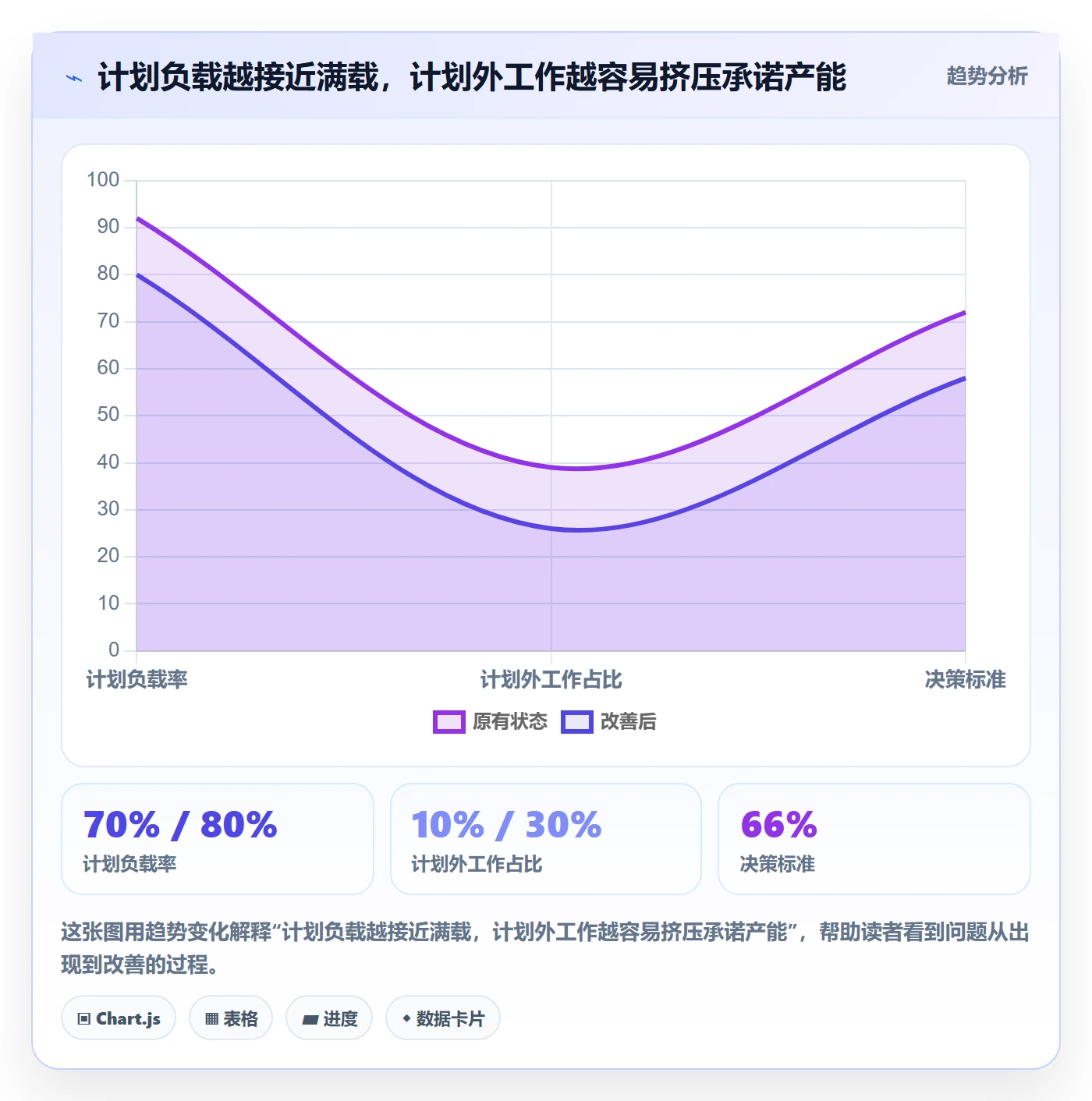The width and height of the screenshot is (1092, 1101).
Task: Click the square icon in the Chart.js chip
Action: pos(84,1019)
